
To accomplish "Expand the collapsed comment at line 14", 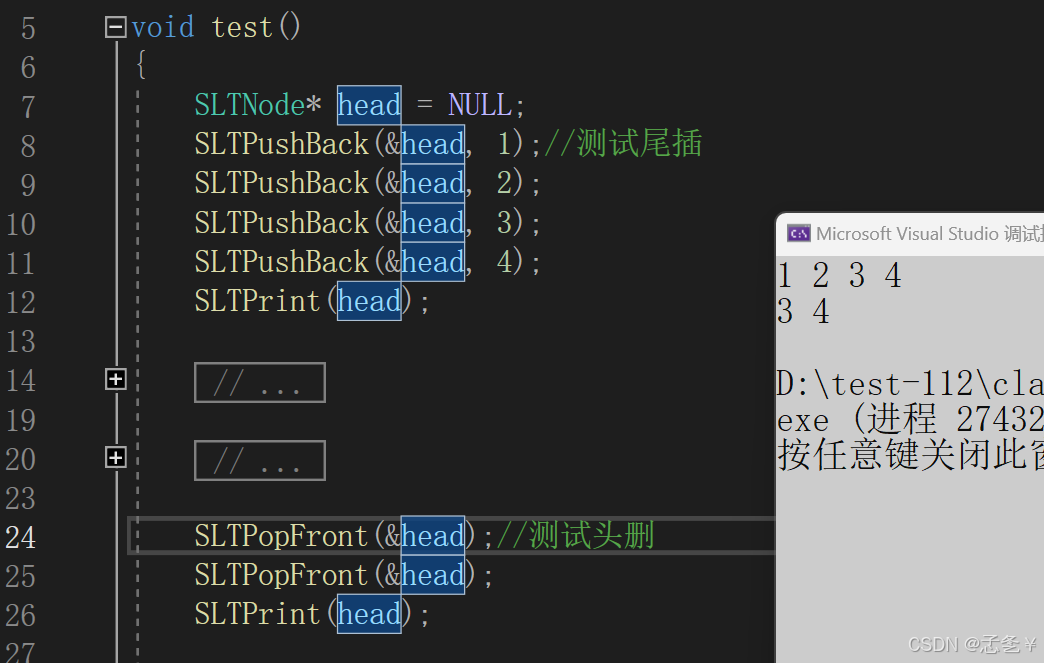I will pos(116,379).
